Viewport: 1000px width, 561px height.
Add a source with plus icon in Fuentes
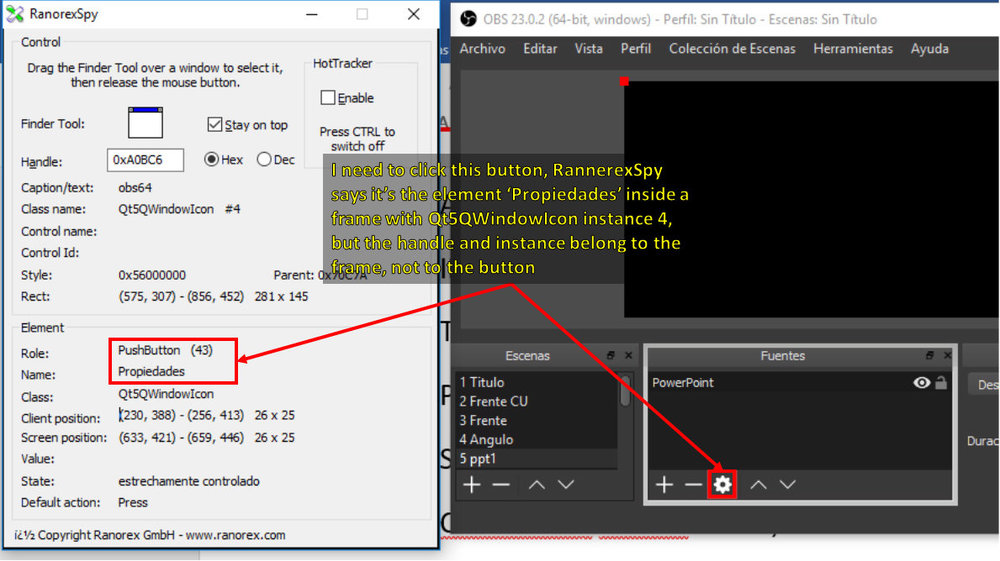pos(664,485)
